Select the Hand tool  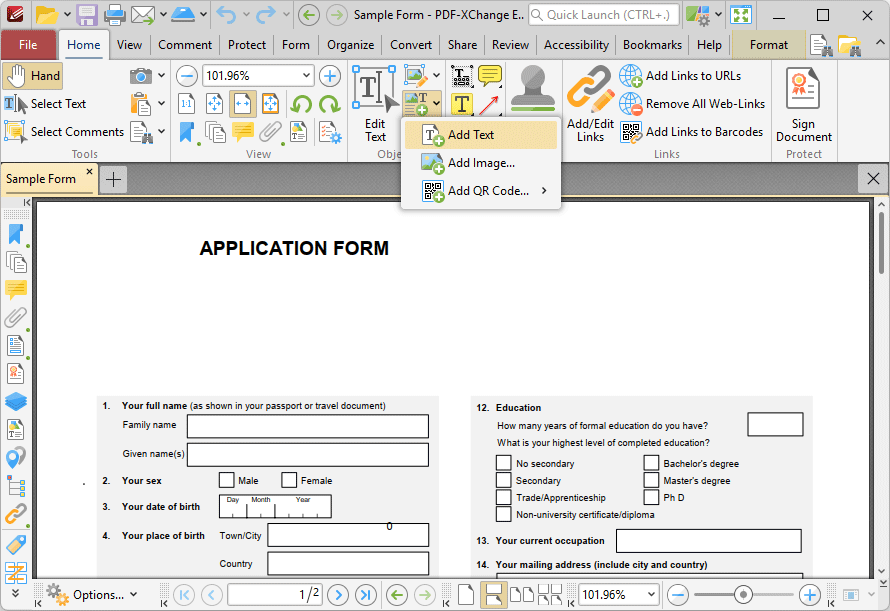[x=32, y=76]
